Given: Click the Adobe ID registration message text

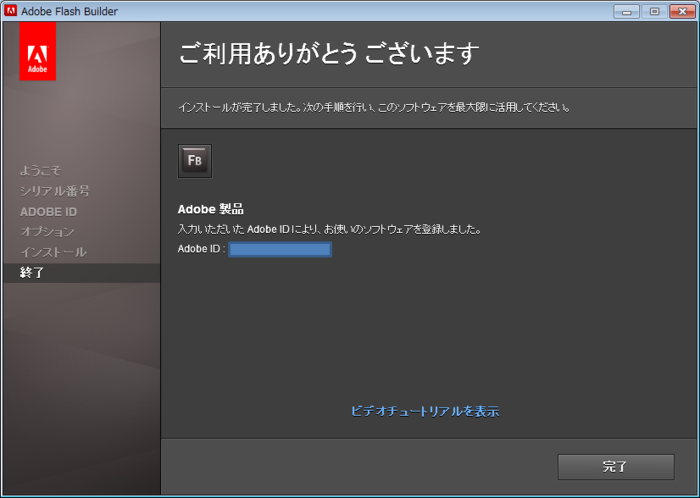Looking at the screenshot, I should tap(329, 229).
